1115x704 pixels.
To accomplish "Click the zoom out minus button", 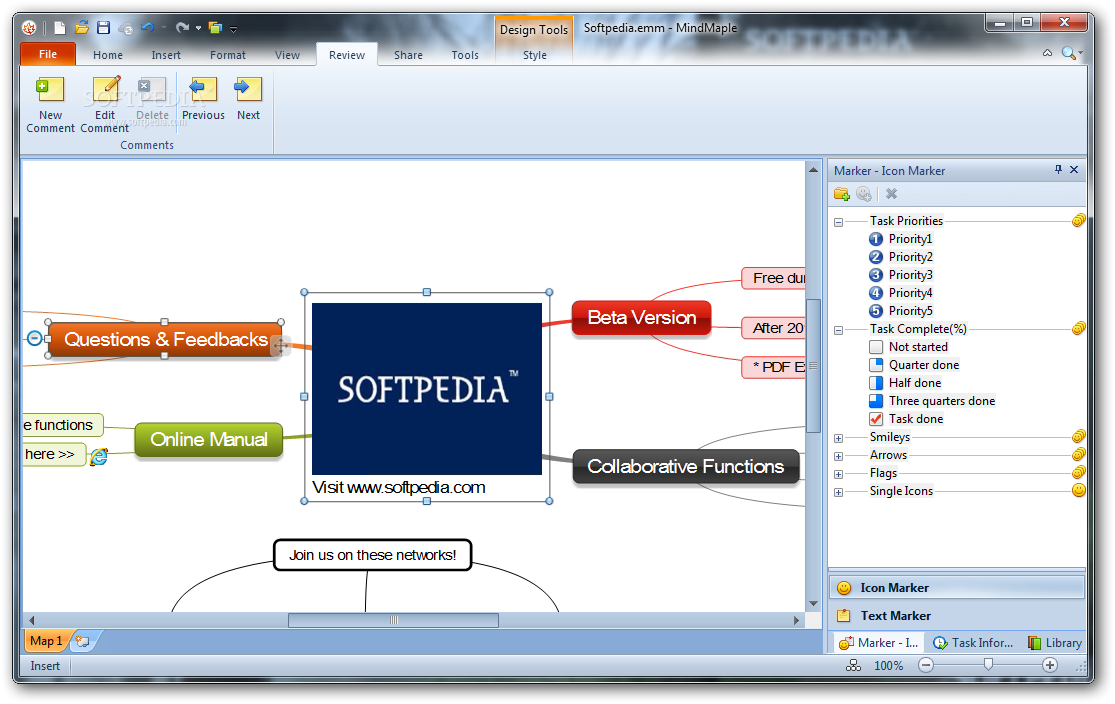I will click(x=926, y=666).
